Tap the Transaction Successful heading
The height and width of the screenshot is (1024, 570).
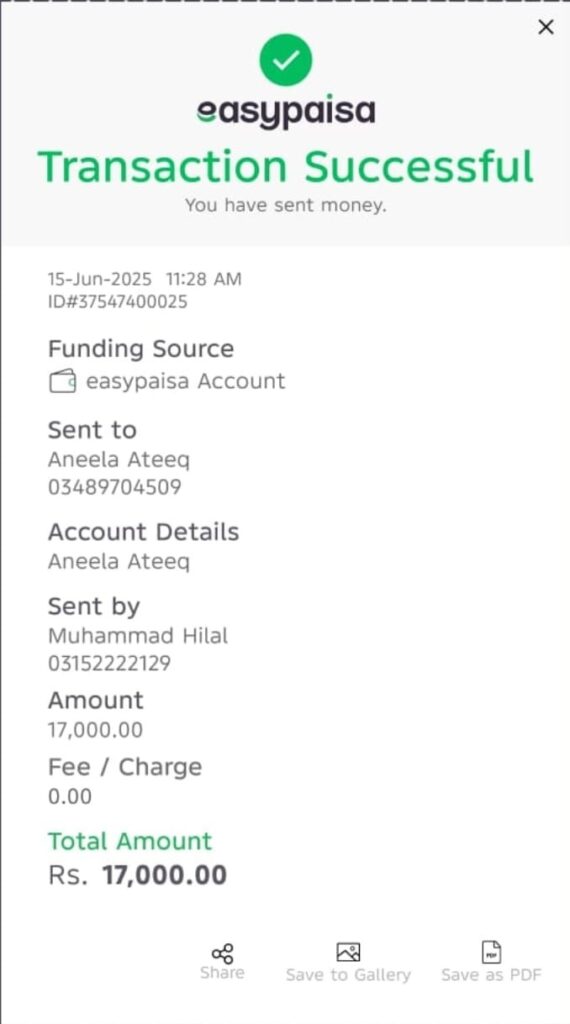(x=286, y=167)
